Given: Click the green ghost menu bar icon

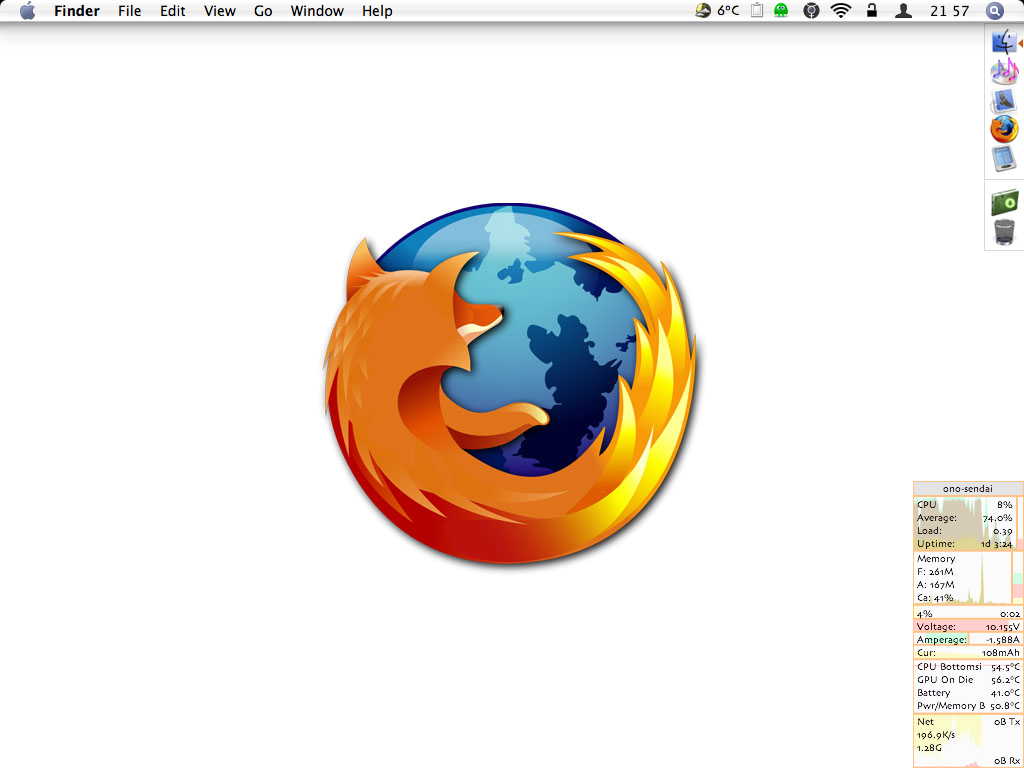Looking at the screenshot, I should tap(781, 10).
